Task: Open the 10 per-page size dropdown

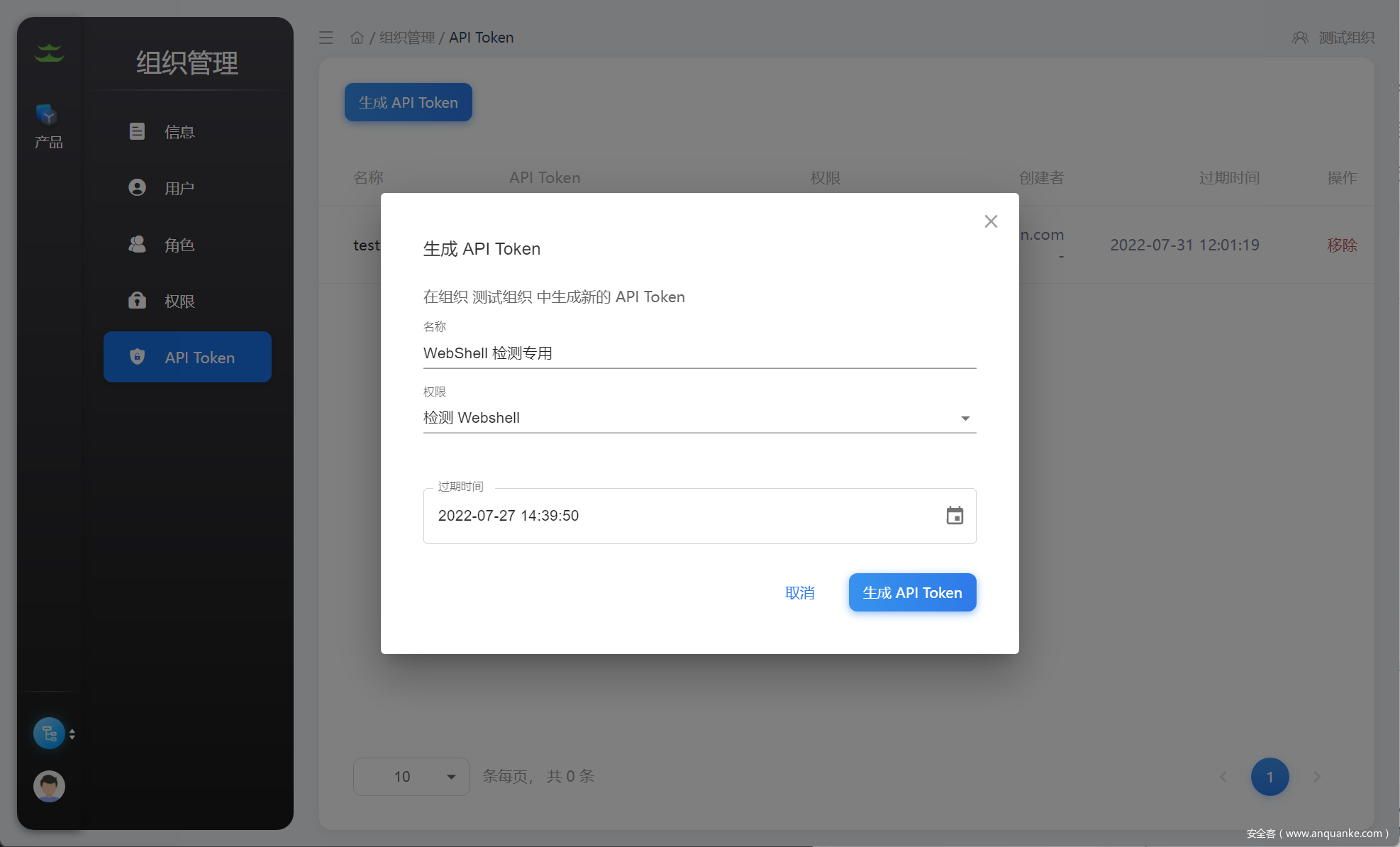Action: tap(411, 777)
